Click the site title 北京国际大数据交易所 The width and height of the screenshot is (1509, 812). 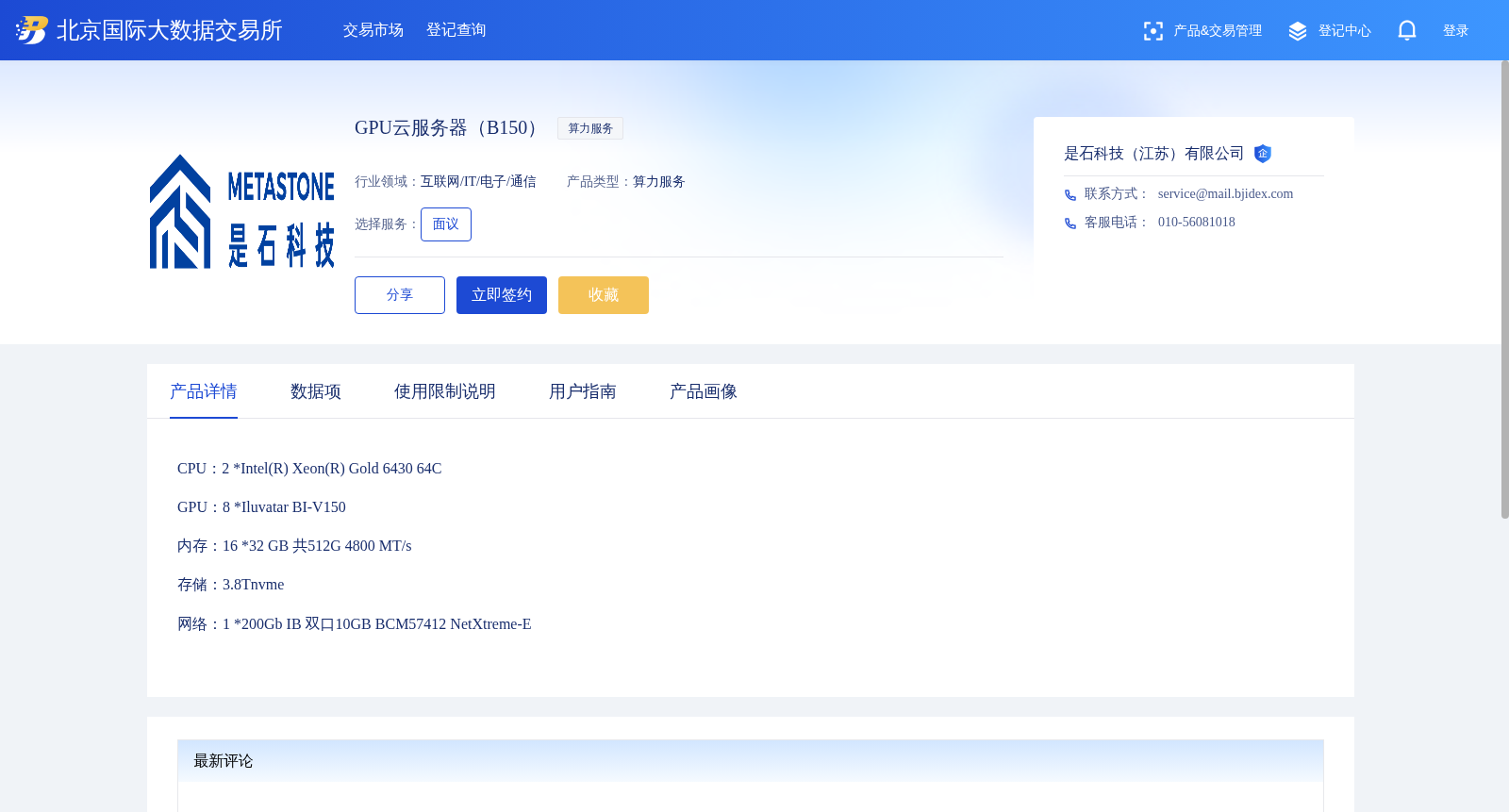(170, 30)
